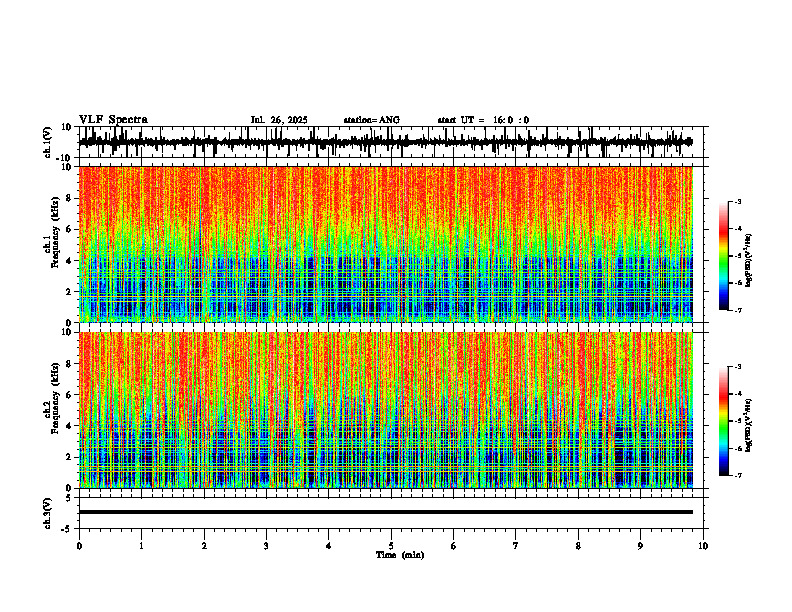Click the ch.2 spectrogram plot area
This screenshot has width=792, height=612.
[386, 410]
